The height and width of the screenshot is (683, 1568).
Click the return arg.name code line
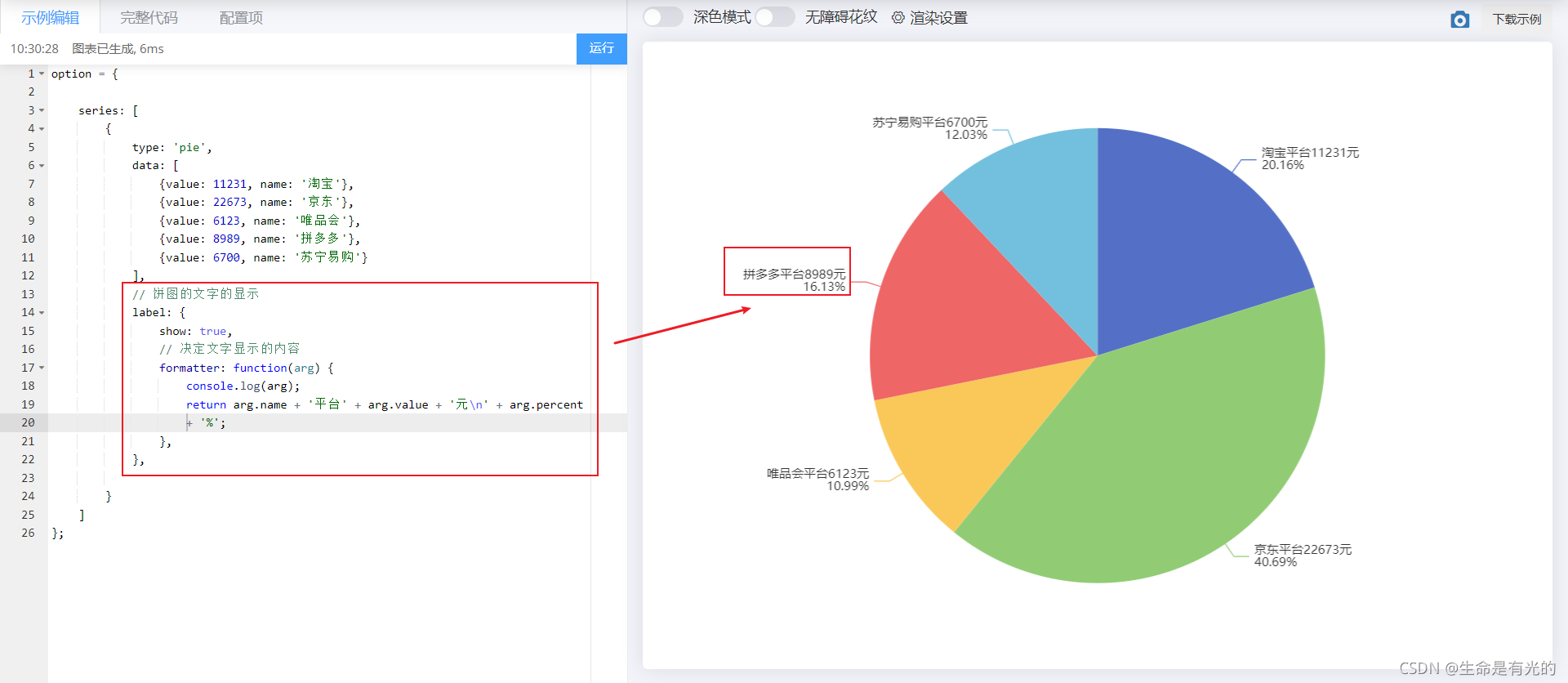coord(385,404)
